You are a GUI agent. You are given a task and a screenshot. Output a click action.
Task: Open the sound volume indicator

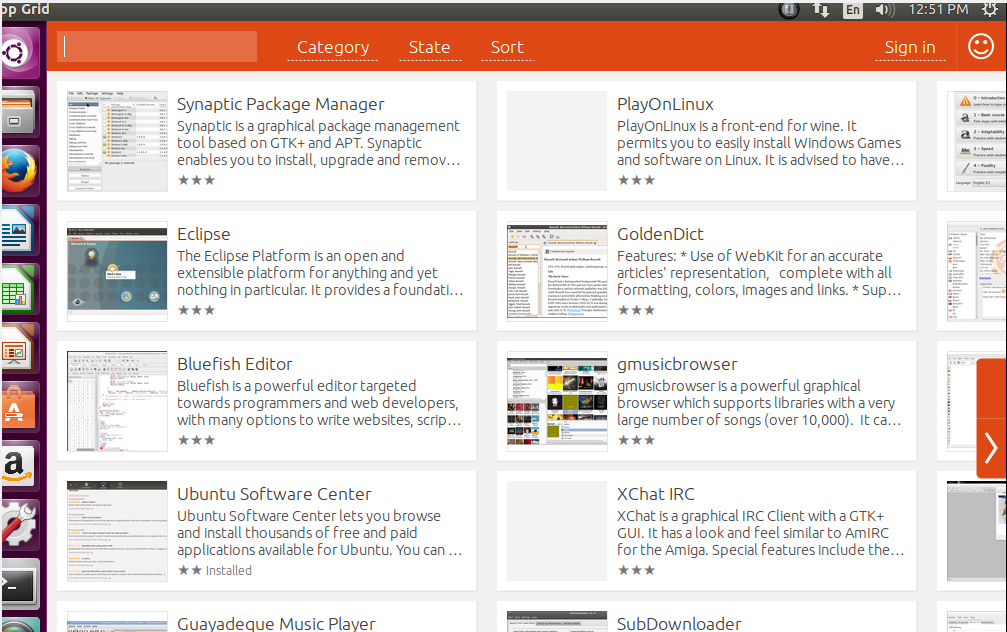[x=884, y=10]
